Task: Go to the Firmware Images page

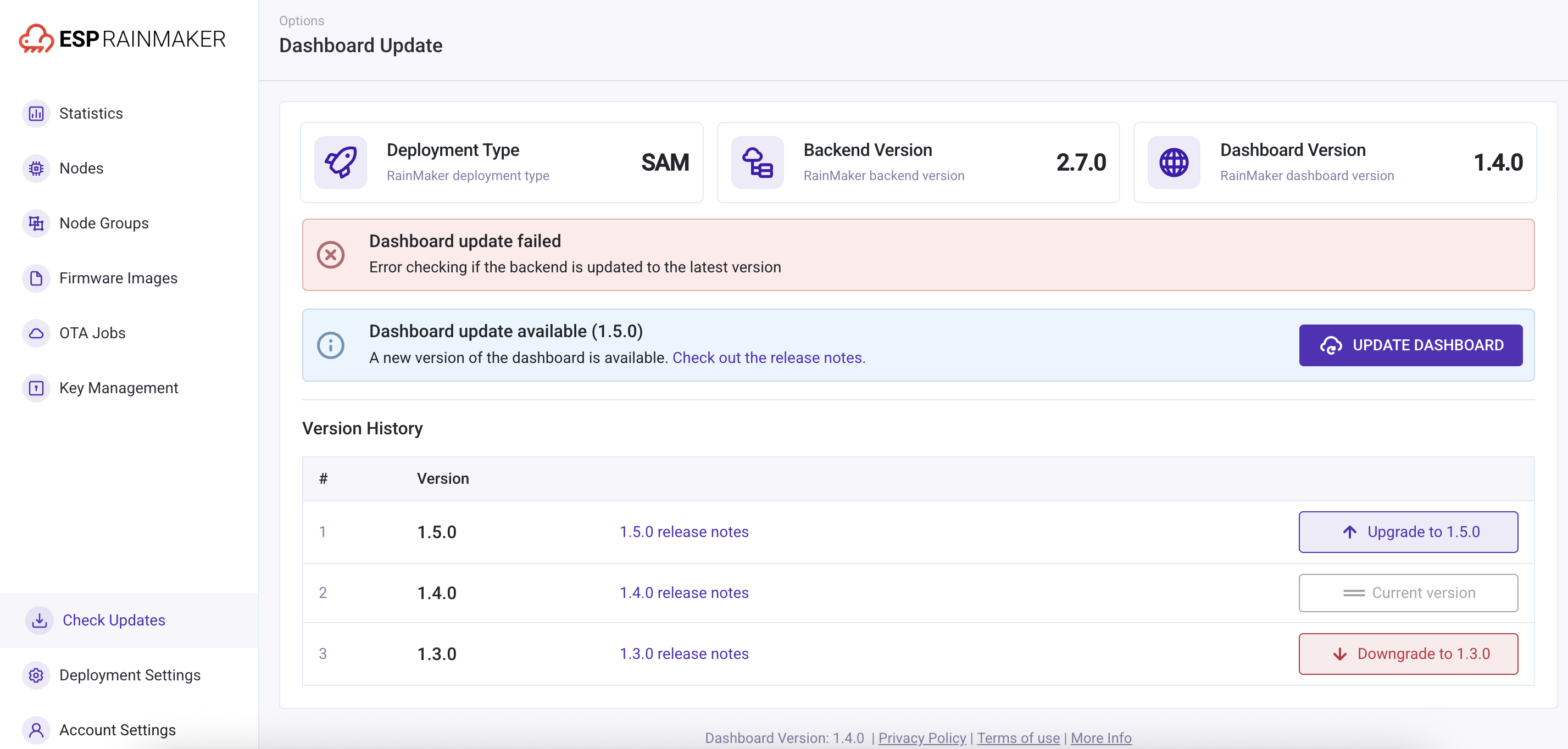Action: [118, 278]
